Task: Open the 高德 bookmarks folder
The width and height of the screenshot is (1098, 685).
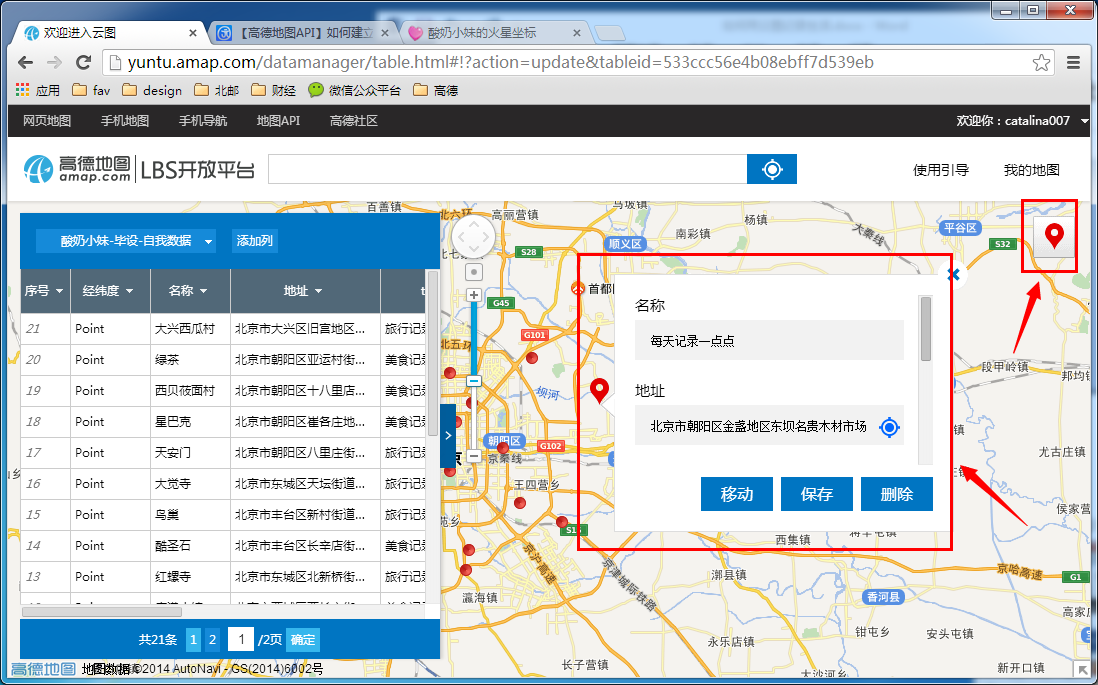Action: tap(436, 90)
